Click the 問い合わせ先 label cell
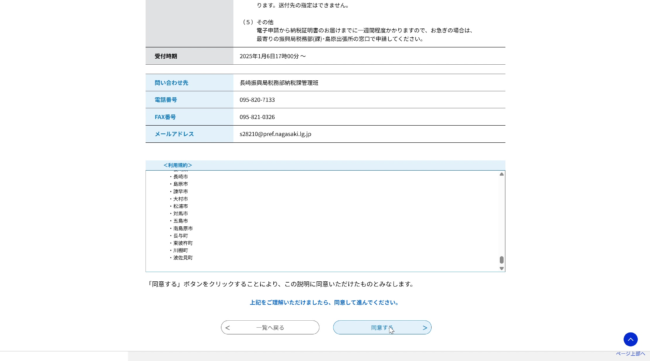This screenshot has height=361, width=650. 189,82
